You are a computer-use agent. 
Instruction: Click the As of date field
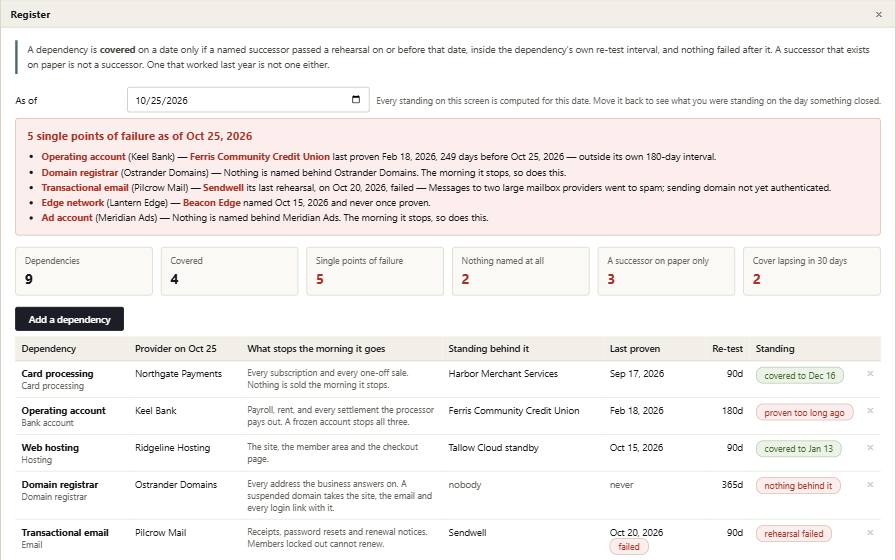(x=248, y=100)
